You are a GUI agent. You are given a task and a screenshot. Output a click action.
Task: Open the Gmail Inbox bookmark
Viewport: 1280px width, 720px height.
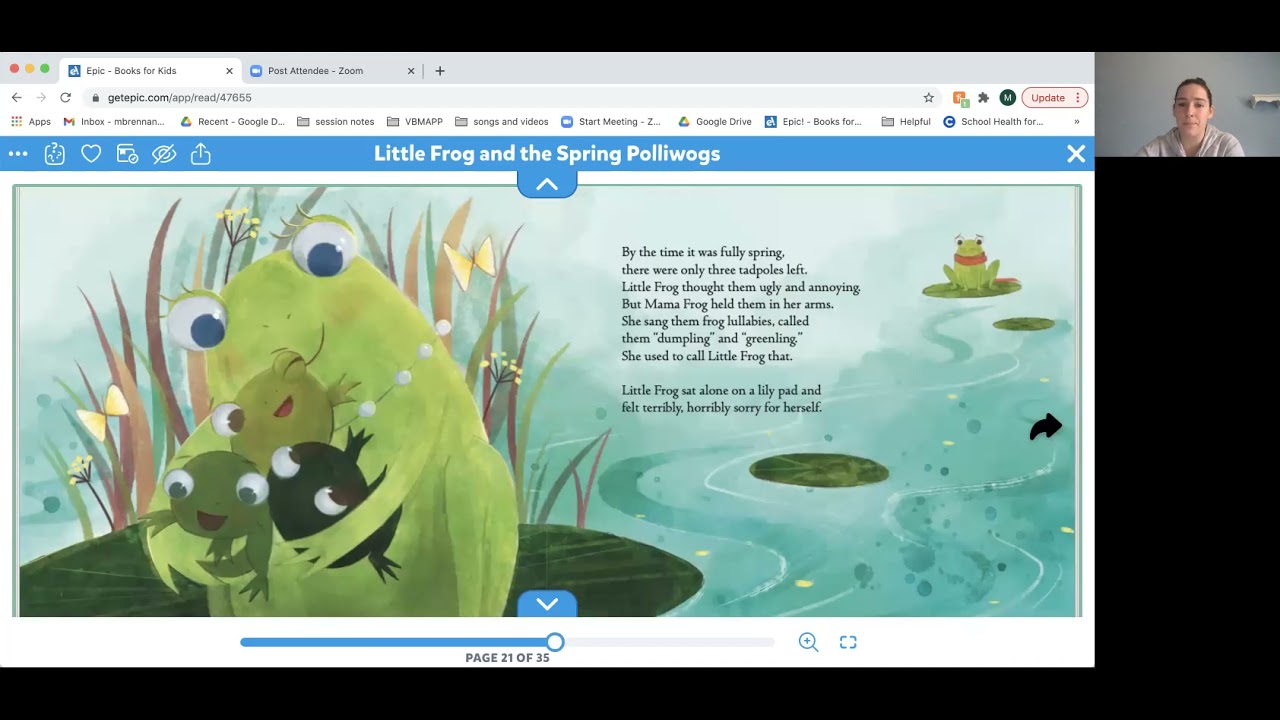[x=114, y=122]
